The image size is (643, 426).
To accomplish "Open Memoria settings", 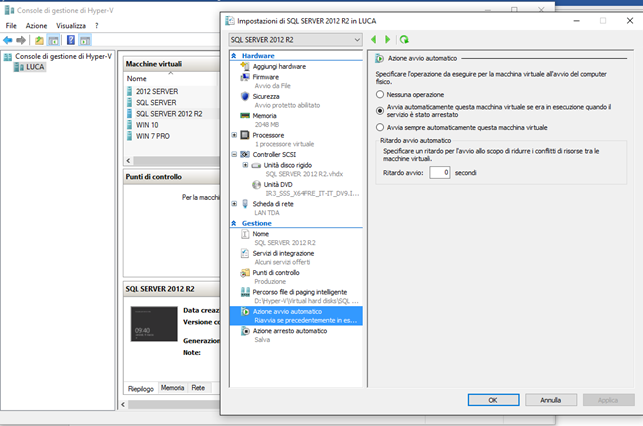I will pos(264,116).
